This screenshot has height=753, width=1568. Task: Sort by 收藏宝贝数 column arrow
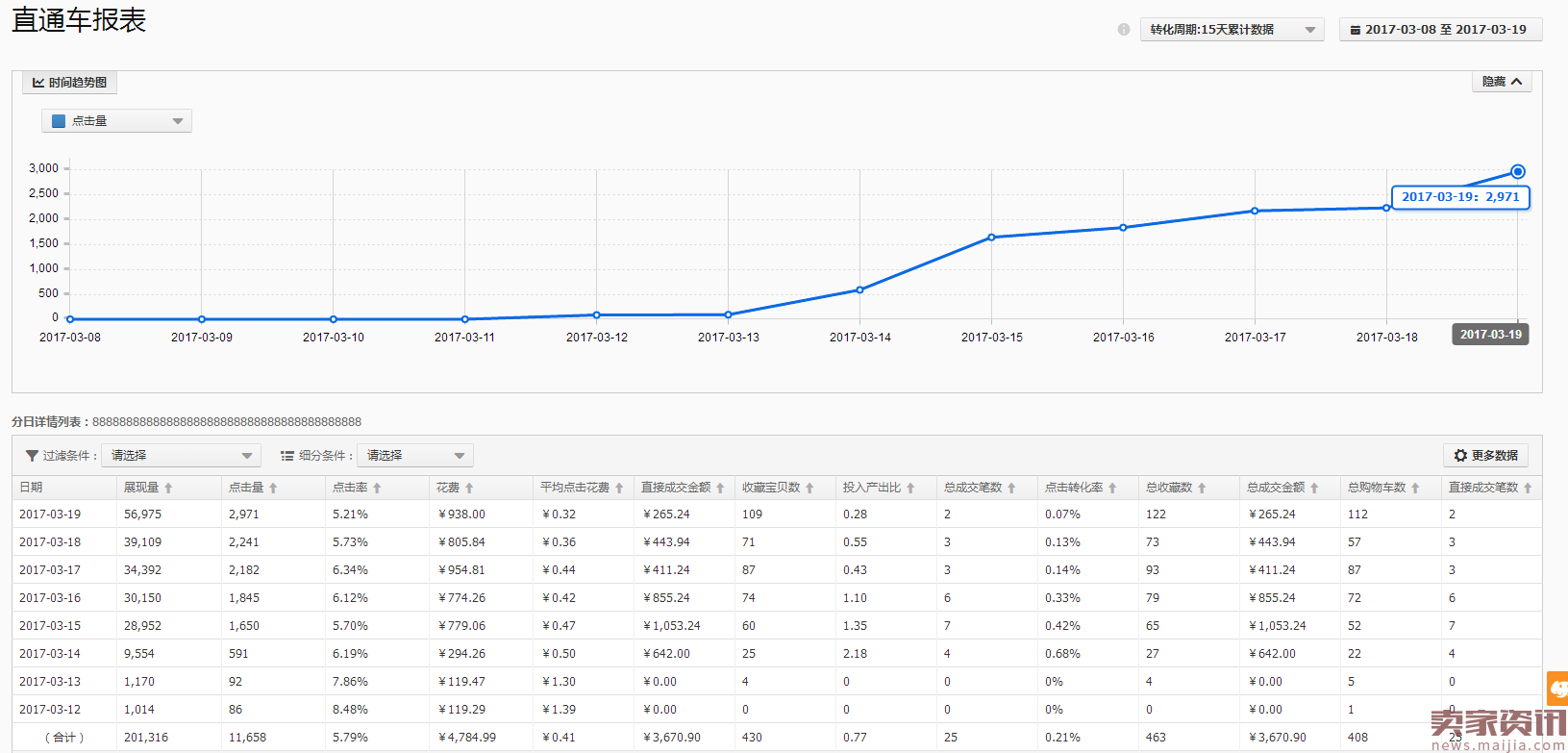[809, 489]
